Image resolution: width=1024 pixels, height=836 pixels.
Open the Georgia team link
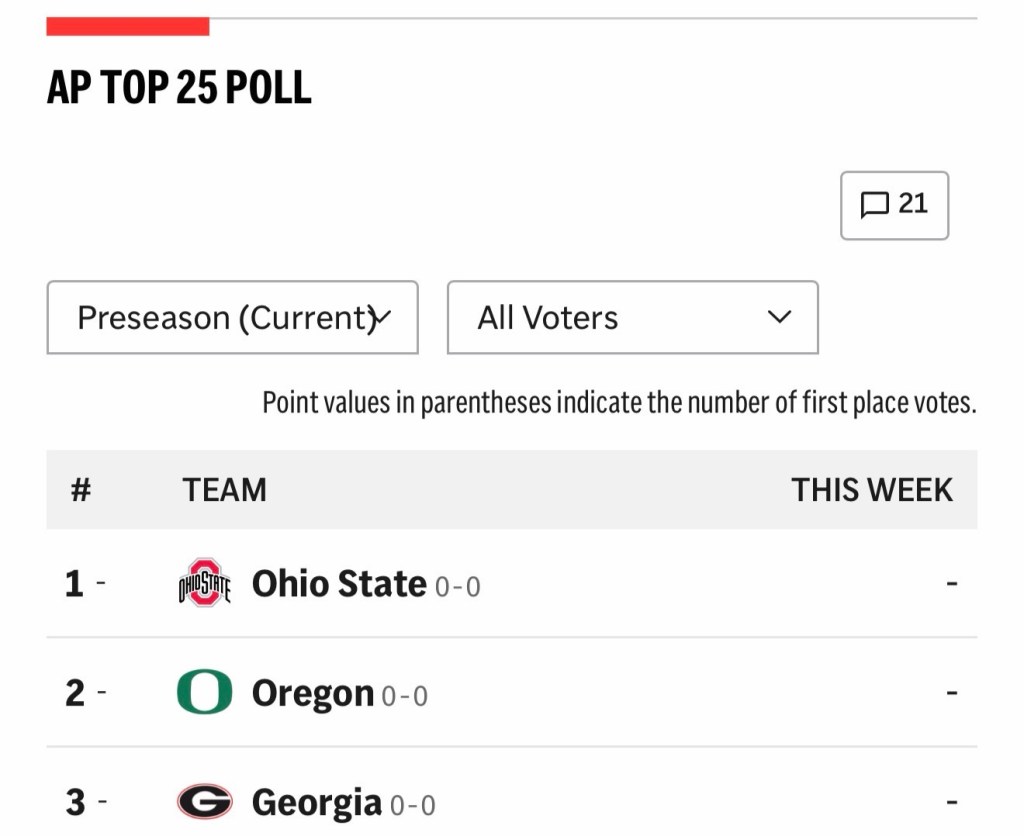coord(317,803)
